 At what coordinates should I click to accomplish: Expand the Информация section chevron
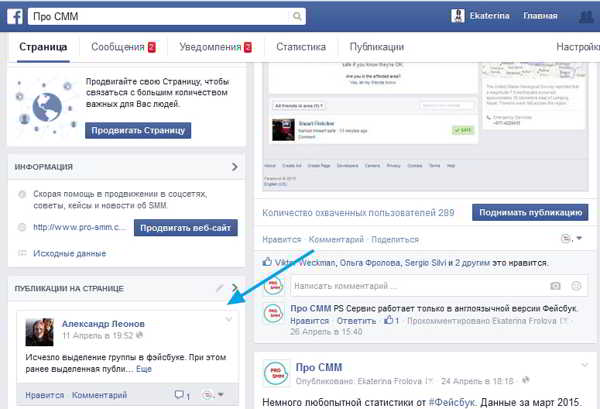235,167
